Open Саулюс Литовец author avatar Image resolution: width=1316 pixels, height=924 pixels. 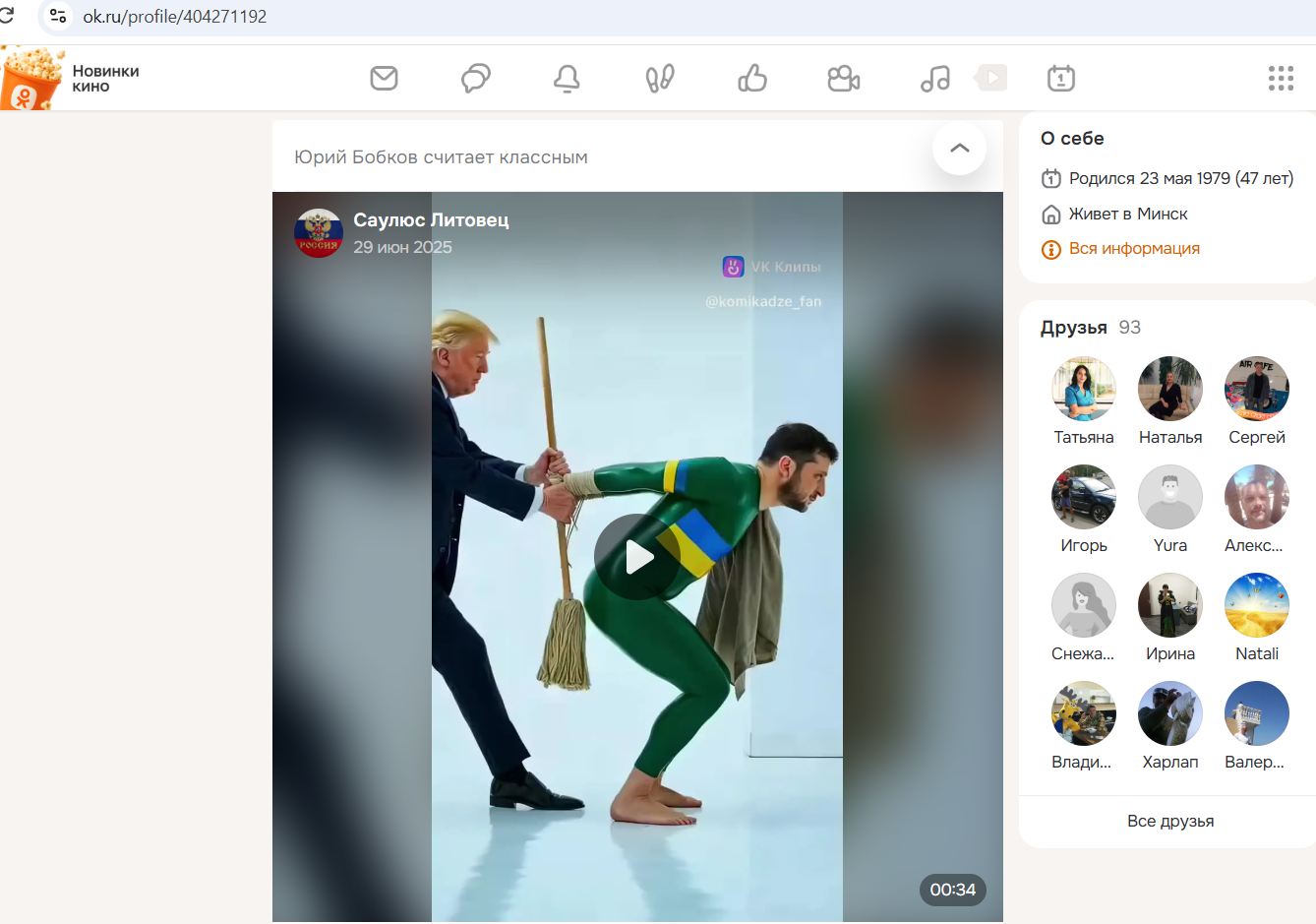coord(319,233)
